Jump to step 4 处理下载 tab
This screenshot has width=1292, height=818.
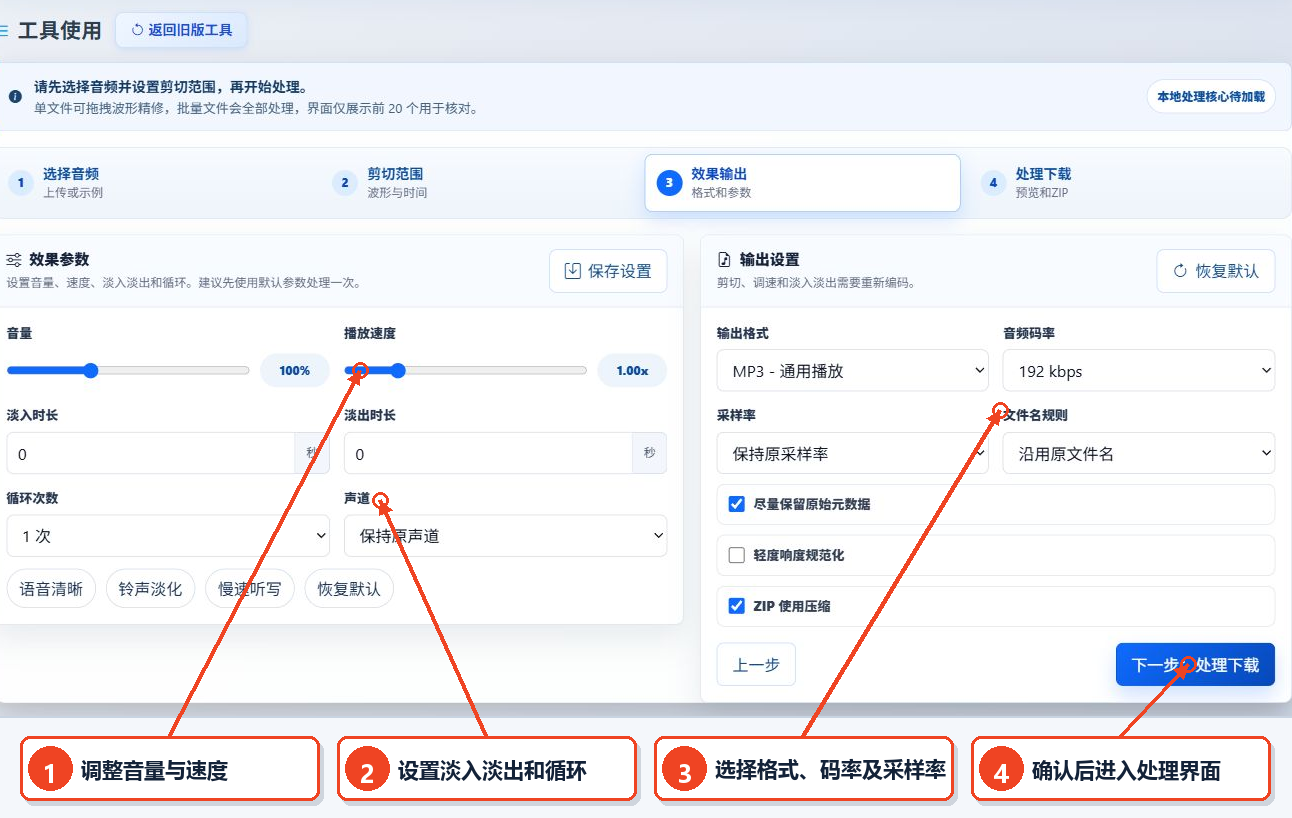click(x=1127, y=183)
